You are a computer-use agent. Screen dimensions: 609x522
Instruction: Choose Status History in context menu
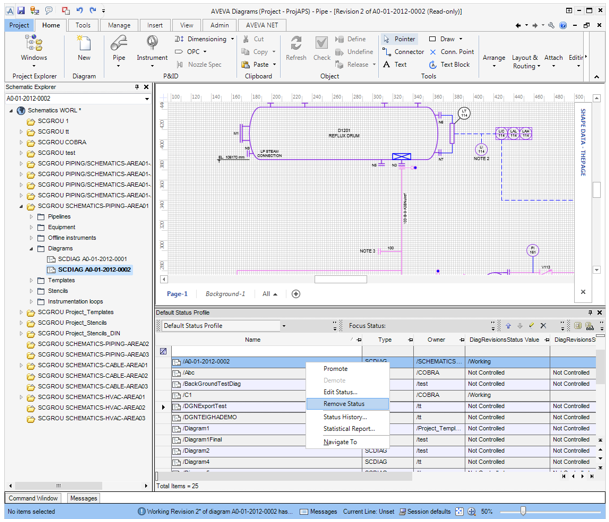point(347,417)
